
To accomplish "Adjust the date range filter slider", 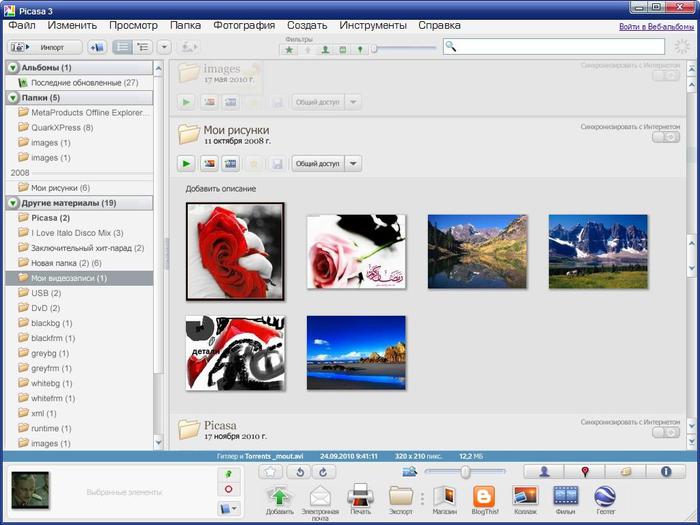I will pos(374,49).
